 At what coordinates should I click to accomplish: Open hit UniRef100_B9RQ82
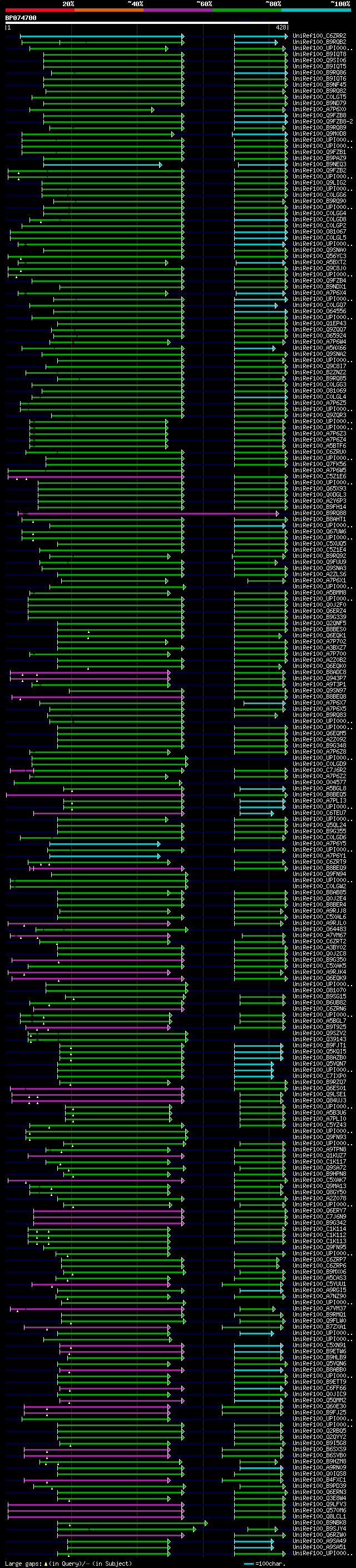pos(319,91)
